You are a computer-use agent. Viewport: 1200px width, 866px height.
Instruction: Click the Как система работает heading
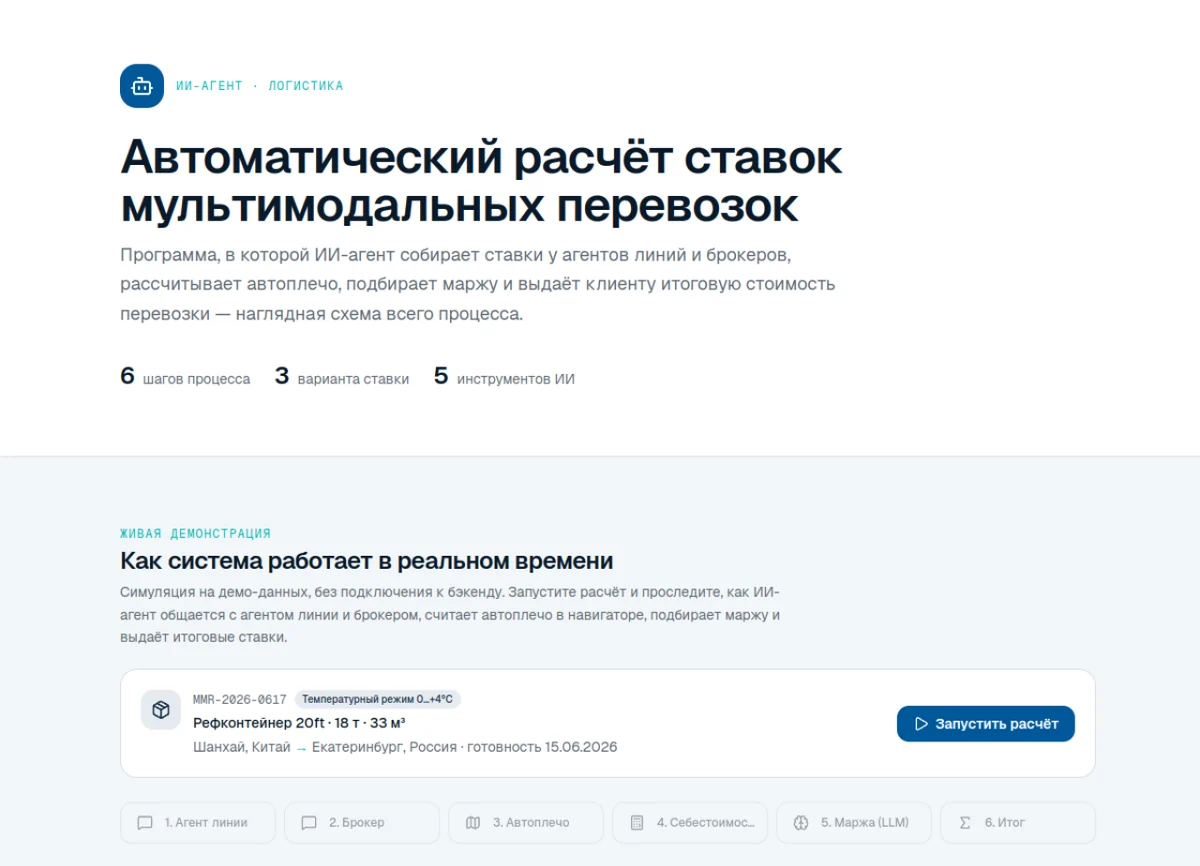(x=366, y=560)
